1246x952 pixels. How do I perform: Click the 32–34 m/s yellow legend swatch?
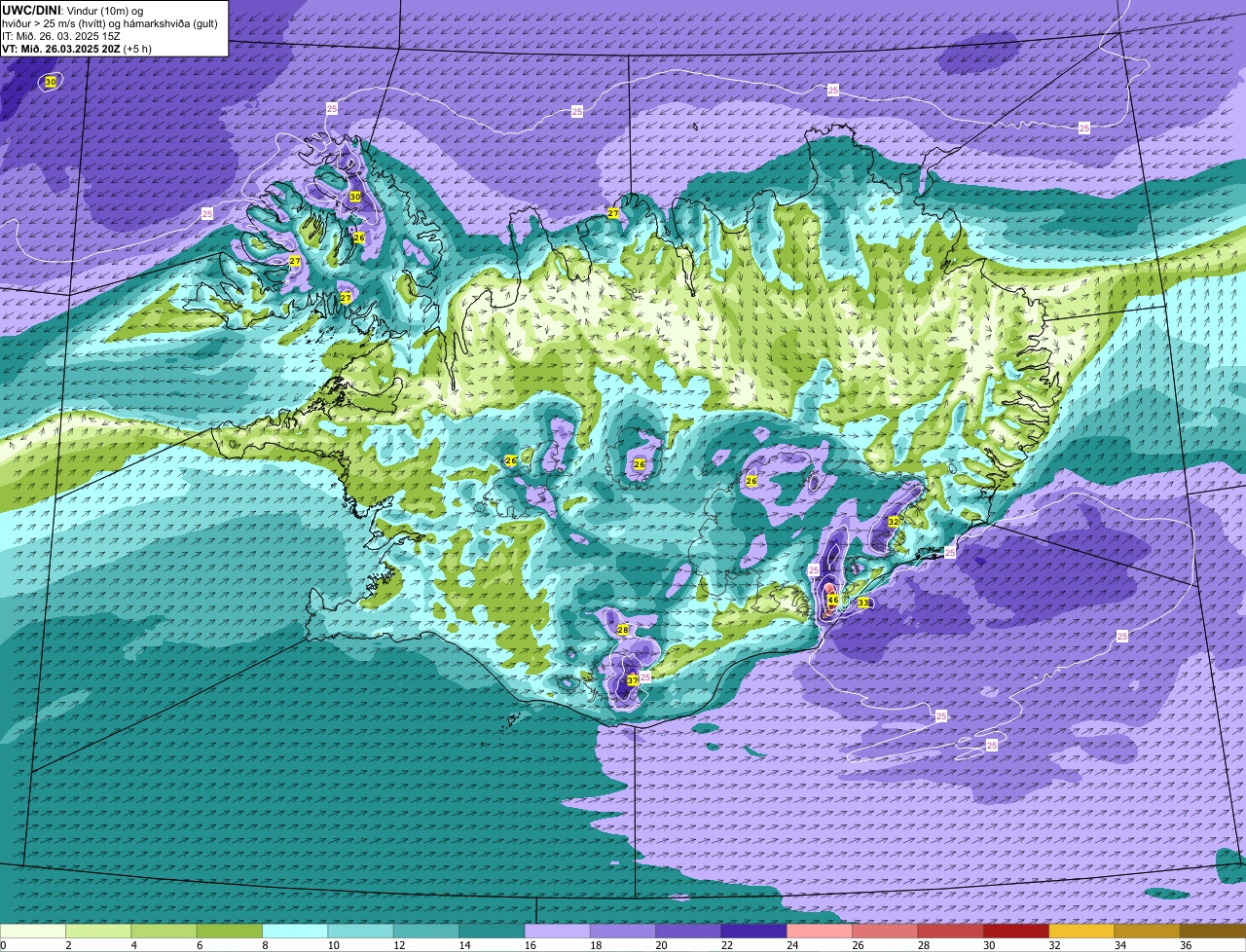(x=1081, y=931)
